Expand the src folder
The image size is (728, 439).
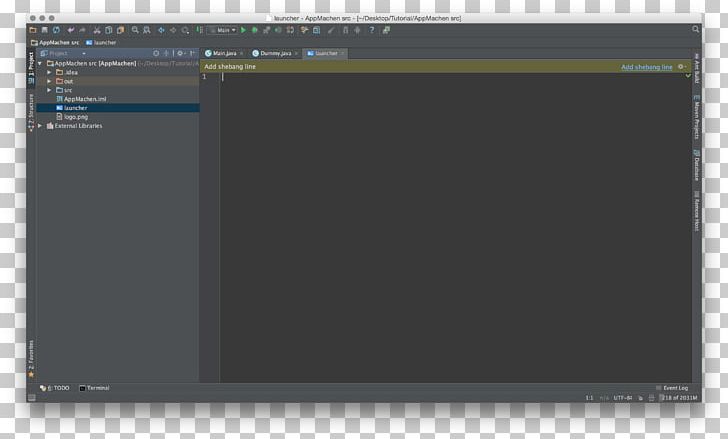click(48, 90)
